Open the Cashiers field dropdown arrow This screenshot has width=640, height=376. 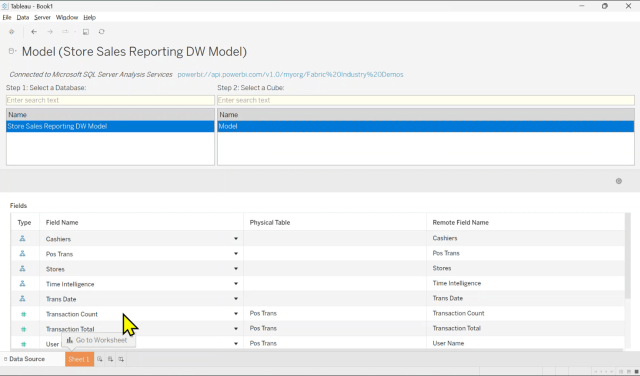coord(236,238)
